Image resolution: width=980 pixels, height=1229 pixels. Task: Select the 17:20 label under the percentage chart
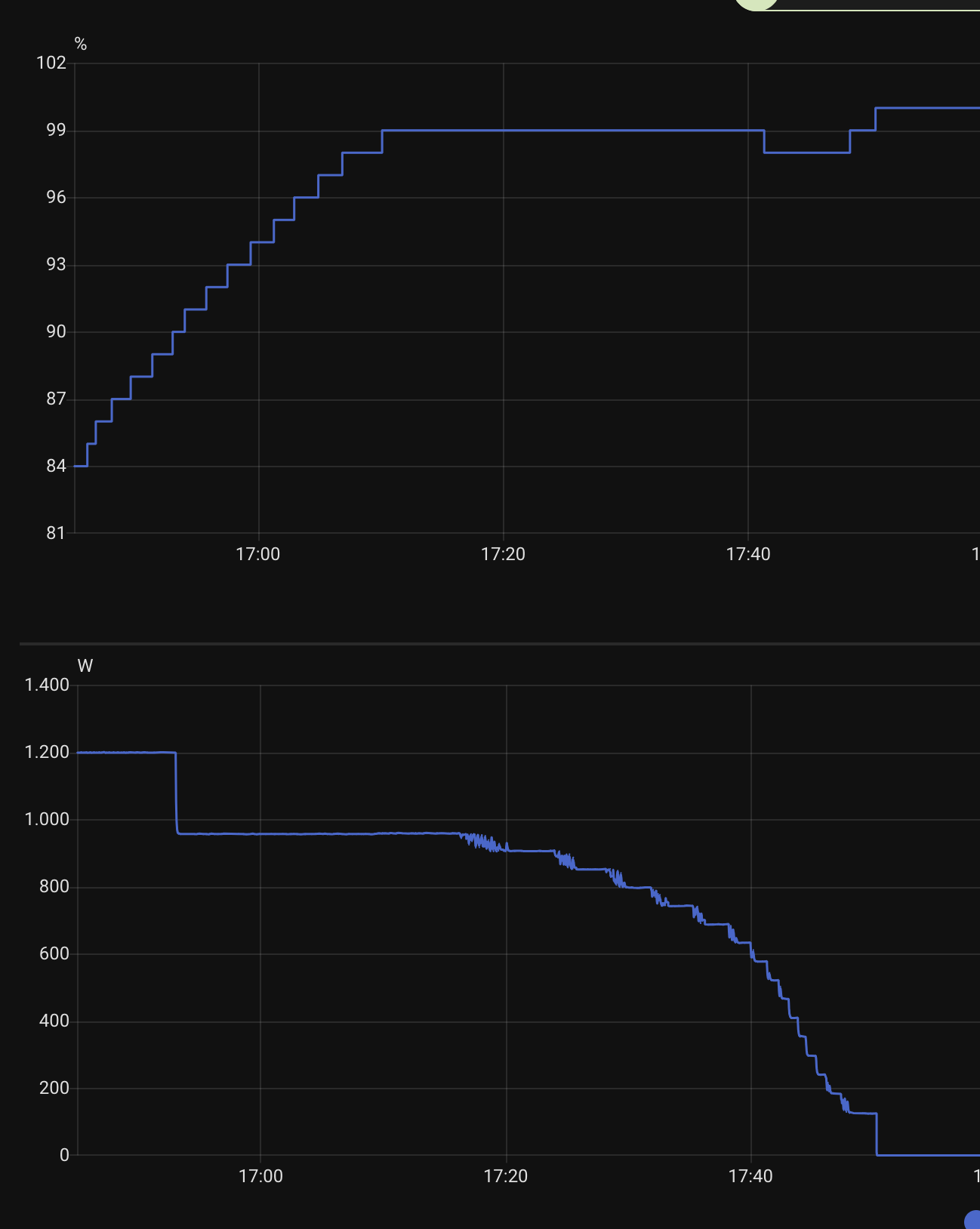(503, 554)
